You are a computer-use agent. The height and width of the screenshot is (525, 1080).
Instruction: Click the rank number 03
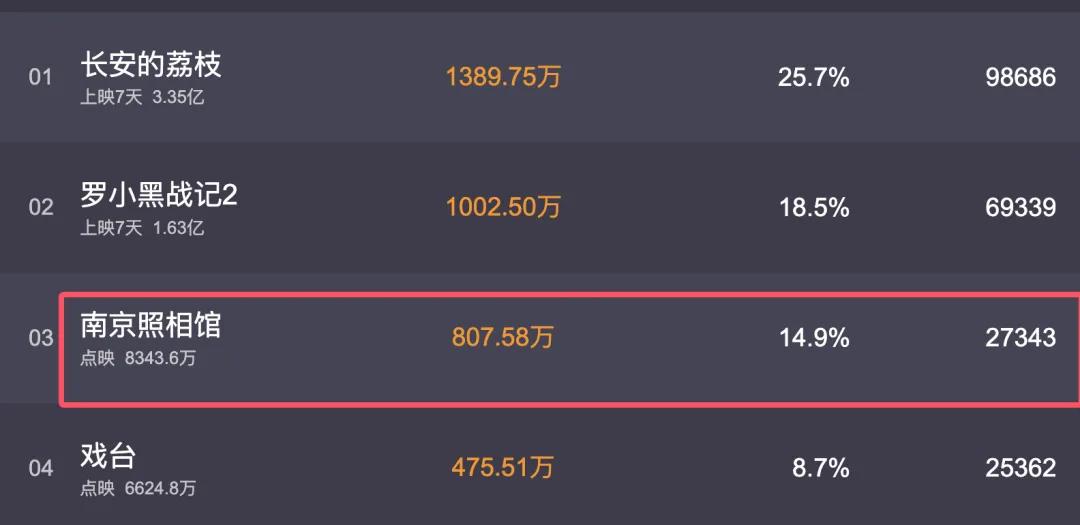tap(40, 337)
